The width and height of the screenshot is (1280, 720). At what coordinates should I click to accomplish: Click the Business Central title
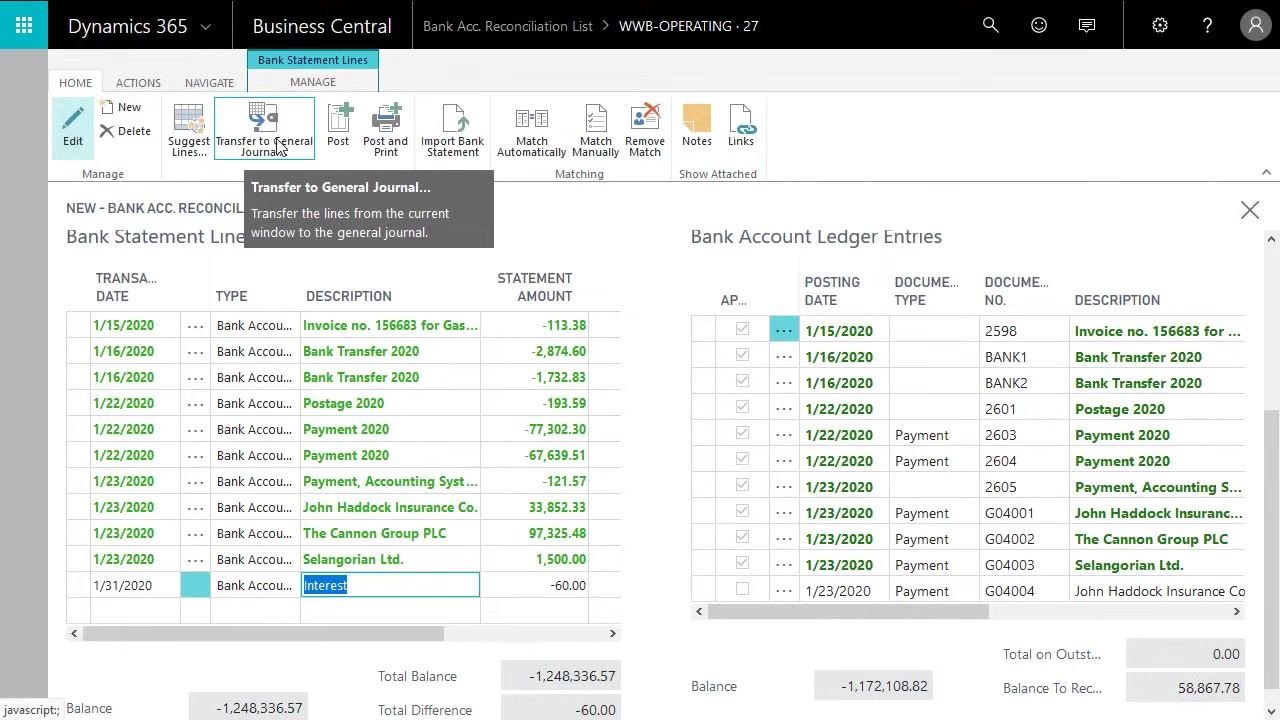pos(322,26)
